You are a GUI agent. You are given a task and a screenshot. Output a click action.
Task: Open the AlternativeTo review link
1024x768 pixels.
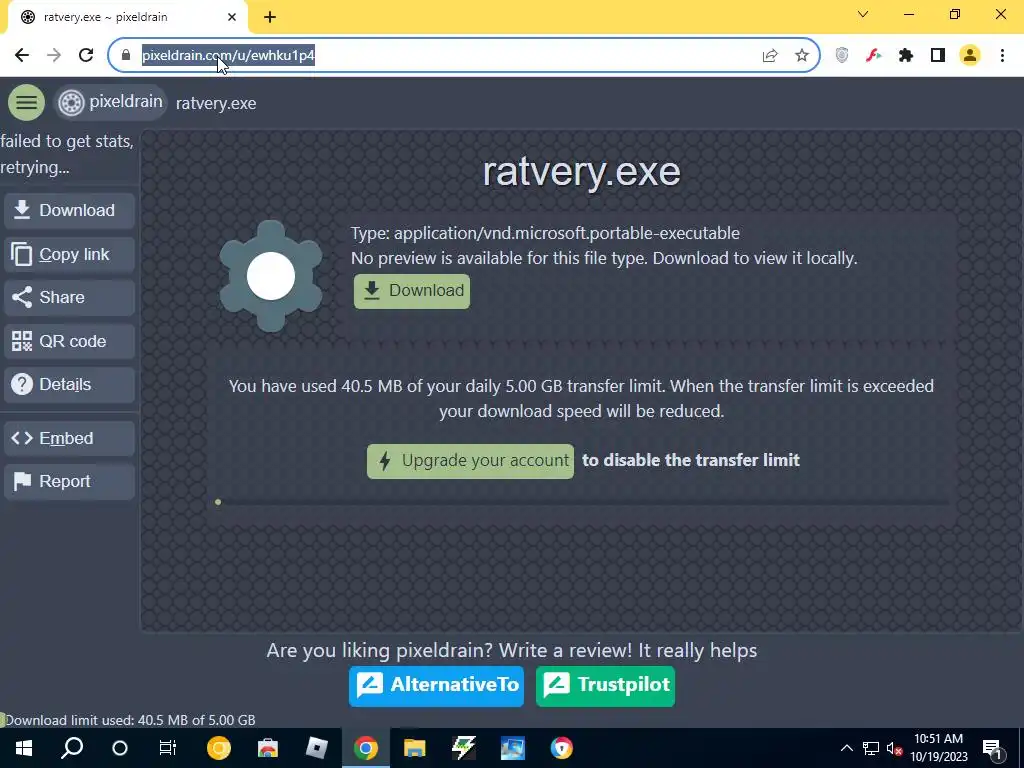pos(436,686)
